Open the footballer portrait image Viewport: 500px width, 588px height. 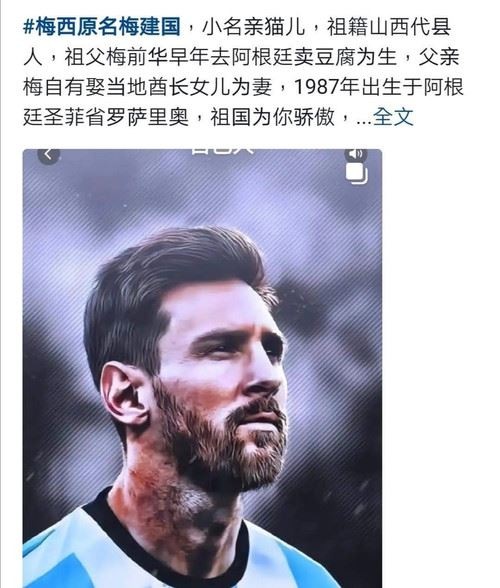[203, 368]
